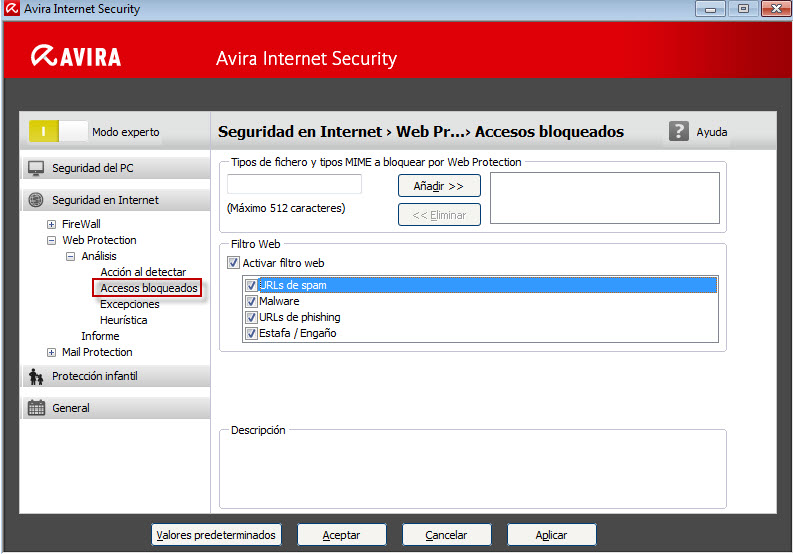Close the Avira Internet Security window
The image size is (793, 554).
[776, 9]
